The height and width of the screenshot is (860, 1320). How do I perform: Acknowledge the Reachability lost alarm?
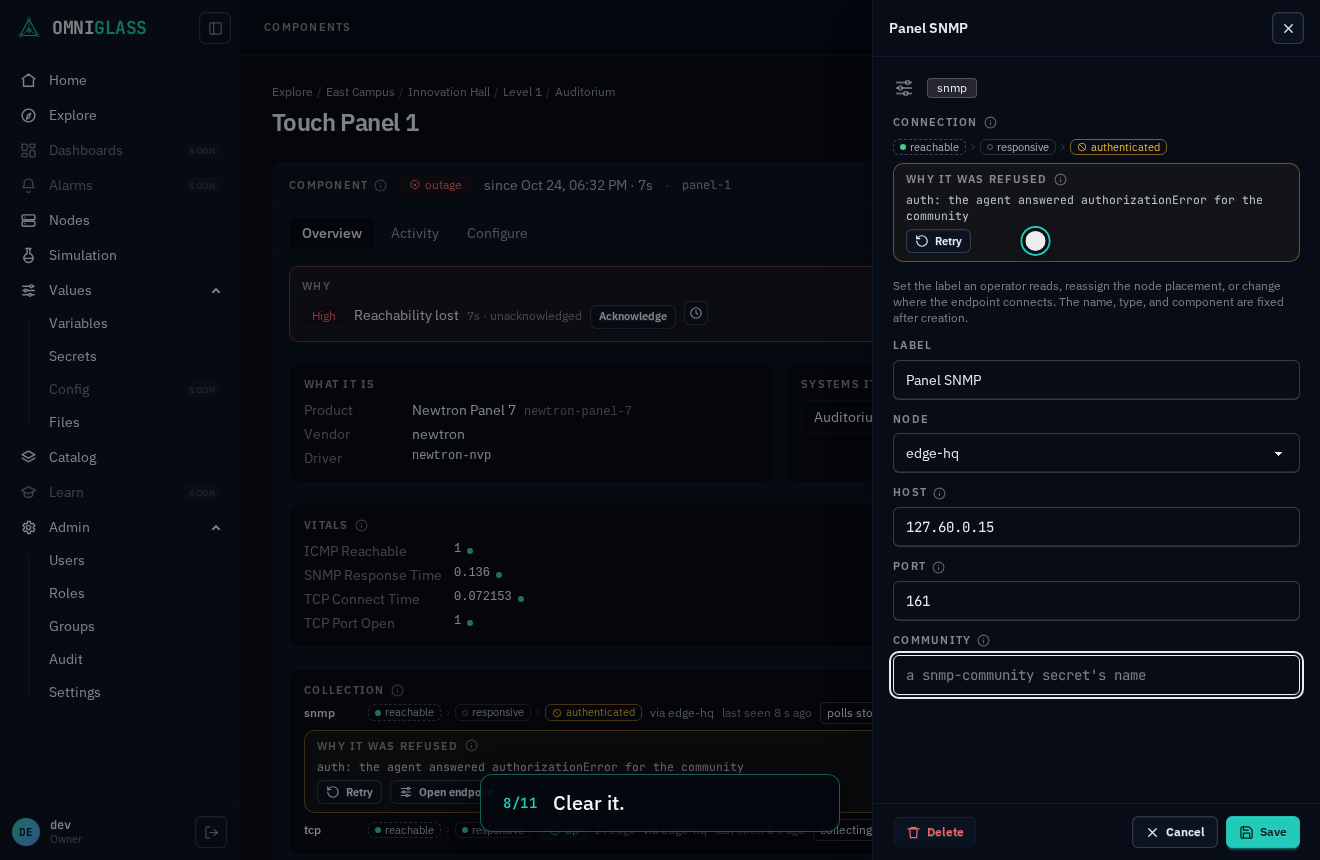pyautogui.click(x=633, y=316)
